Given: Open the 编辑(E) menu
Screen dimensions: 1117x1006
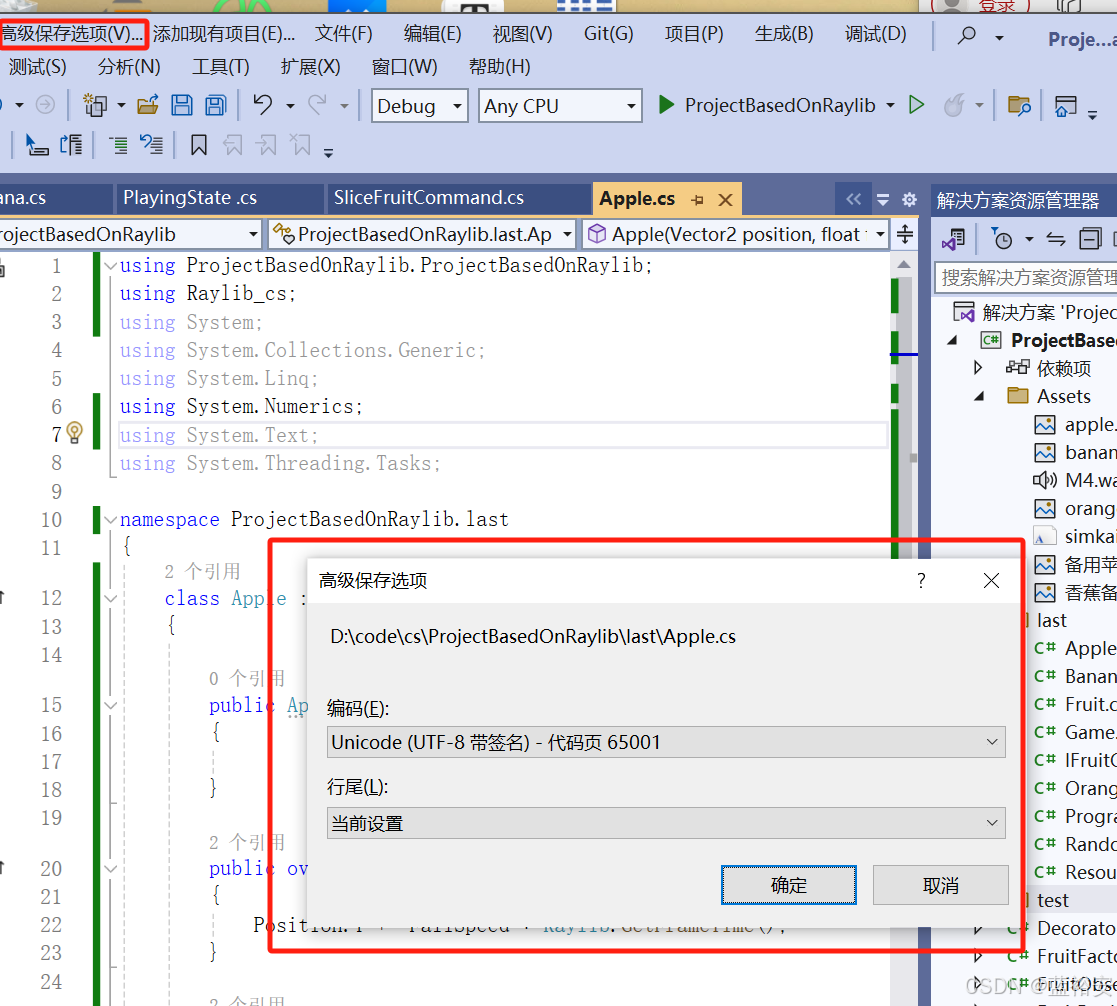Looking at the screenshot, I should pos(432,33).
